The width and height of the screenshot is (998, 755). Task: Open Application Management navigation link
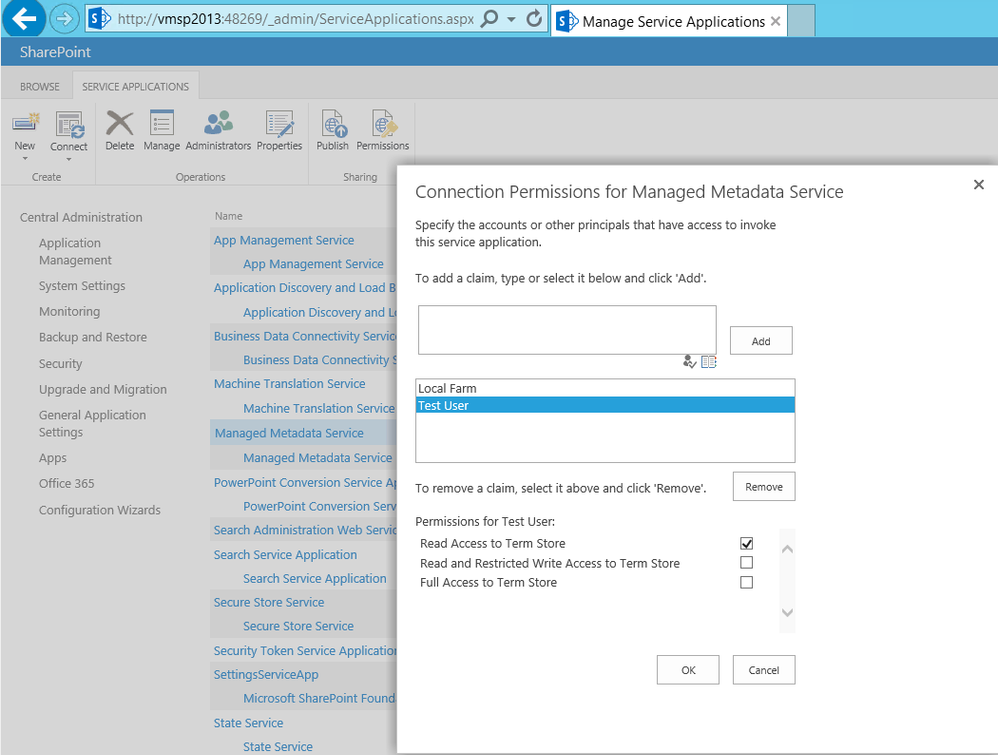(x=75, y=251)
